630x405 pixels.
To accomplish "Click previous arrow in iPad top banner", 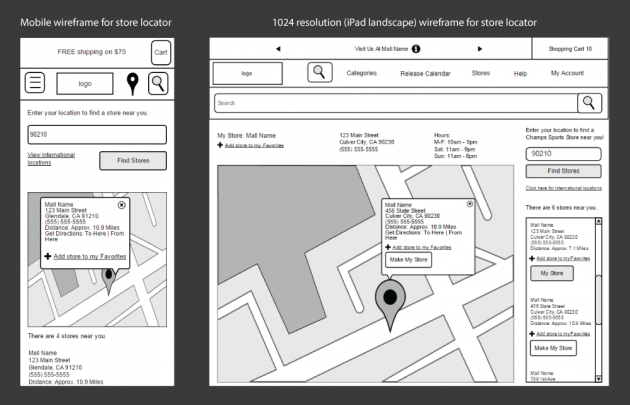I will pos(278,49).
